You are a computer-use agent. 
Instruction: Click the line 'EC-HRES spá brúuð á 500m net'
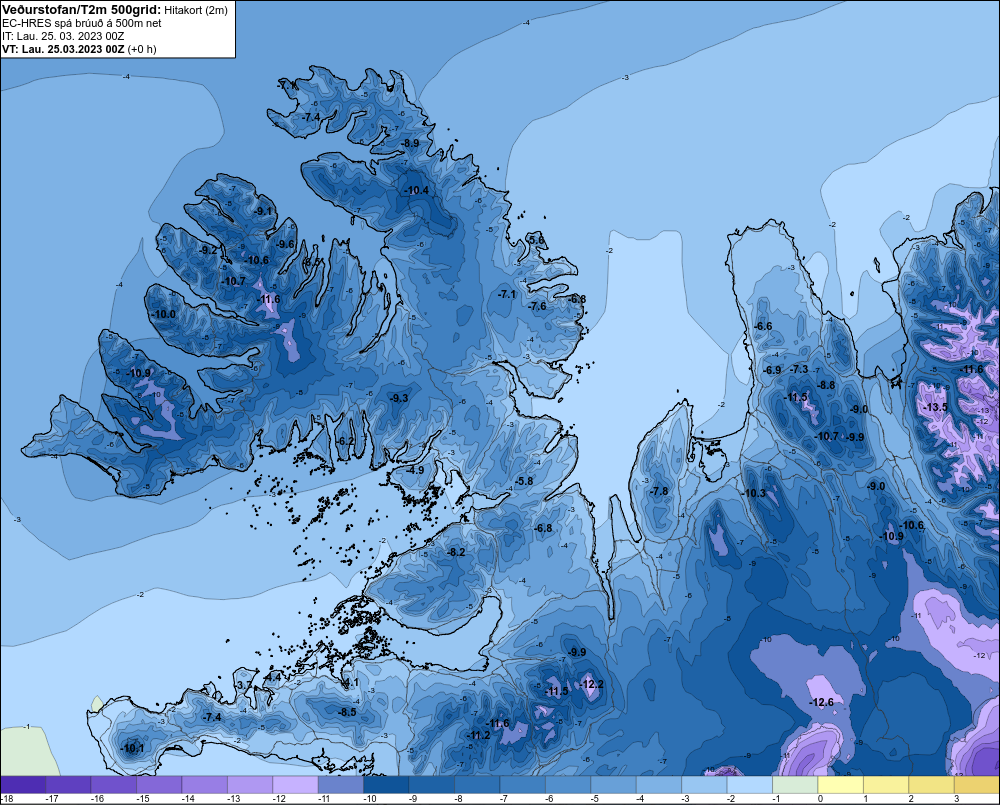(82, 23)
